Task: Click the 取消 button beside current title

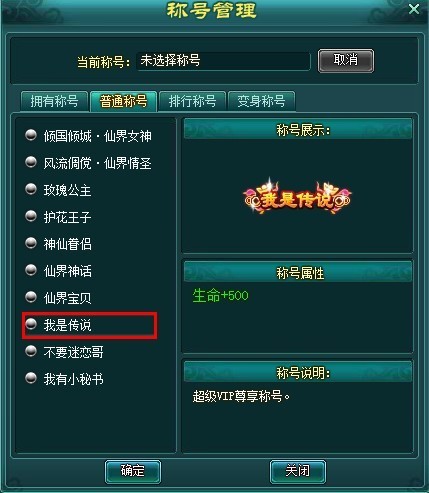Action: 346,61
